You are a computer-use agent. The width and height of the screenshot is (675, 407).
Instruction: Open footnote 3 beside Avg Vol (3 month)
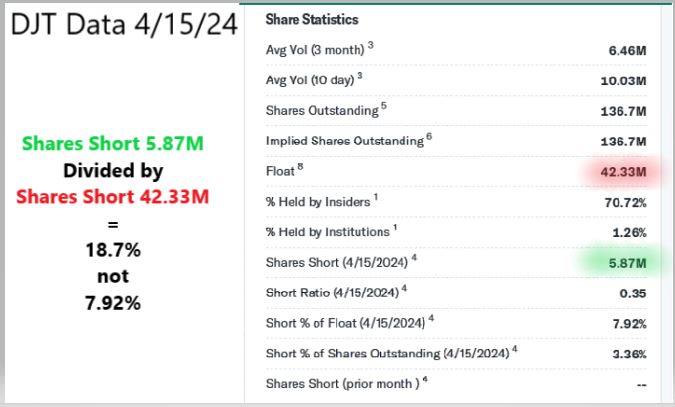[x=370, y=45]
